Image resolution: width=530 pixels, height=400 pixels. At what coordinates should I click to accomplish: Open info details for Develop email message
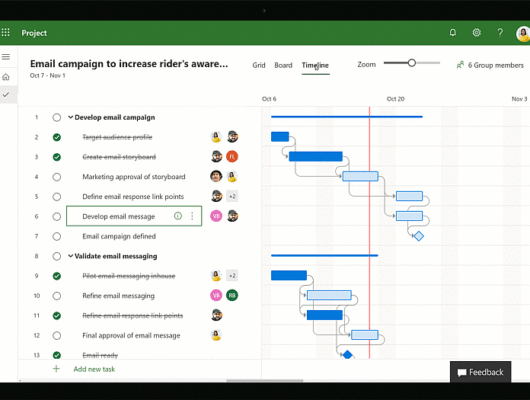(178, 216)
